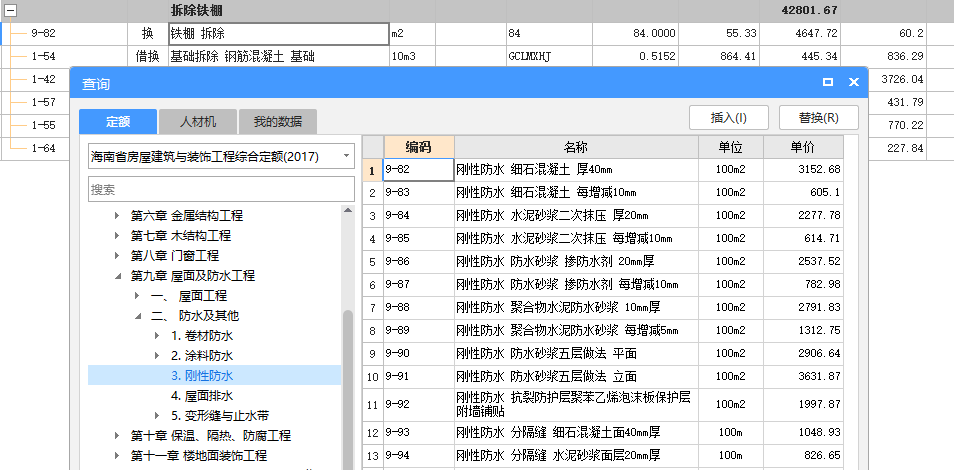Image resolution: width=954 pixels, height=470 pixels.
Task: Click the 替换(R) button
Action: point(819,118)
